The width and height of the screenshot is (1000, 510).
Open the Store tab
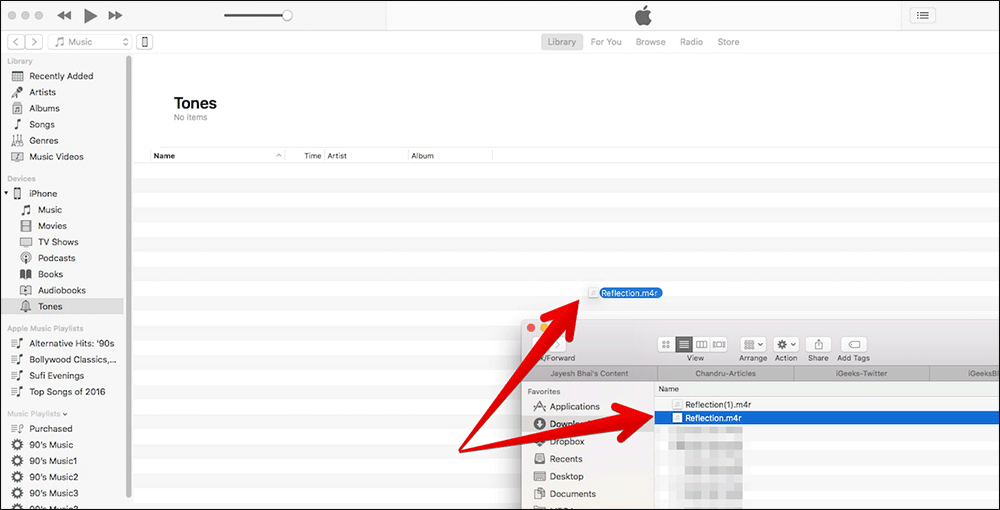pyautogui.click(x=728, y=42)
